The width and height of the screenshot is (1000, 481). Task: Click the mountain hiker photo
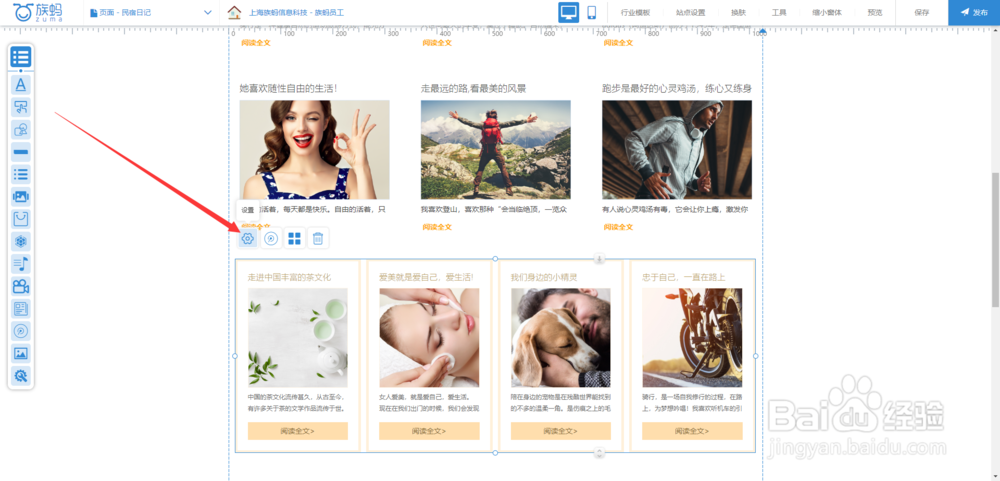(496, 150)
